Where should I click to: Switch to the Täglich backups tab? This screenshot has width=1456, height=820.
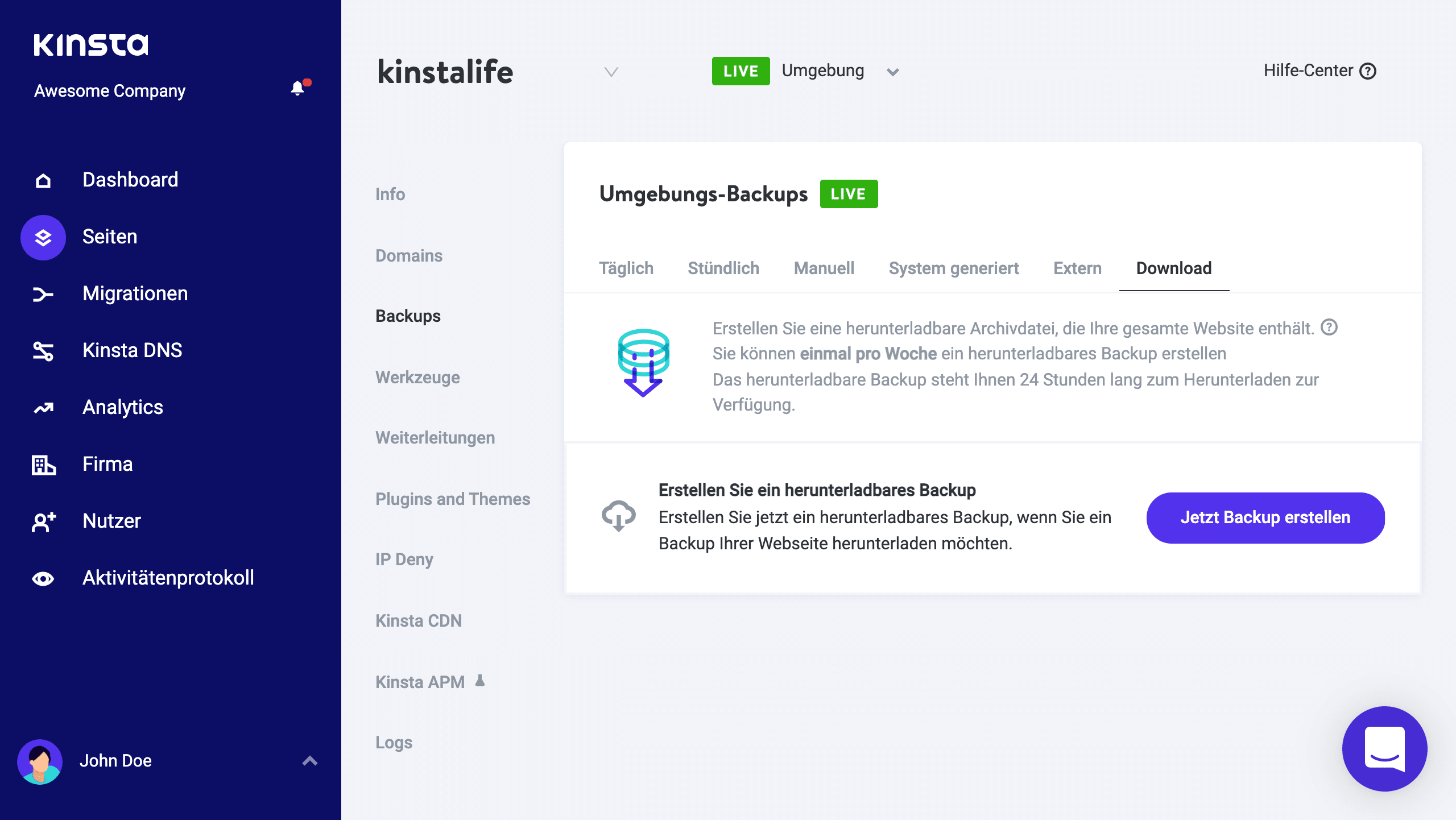coord(626,268)
